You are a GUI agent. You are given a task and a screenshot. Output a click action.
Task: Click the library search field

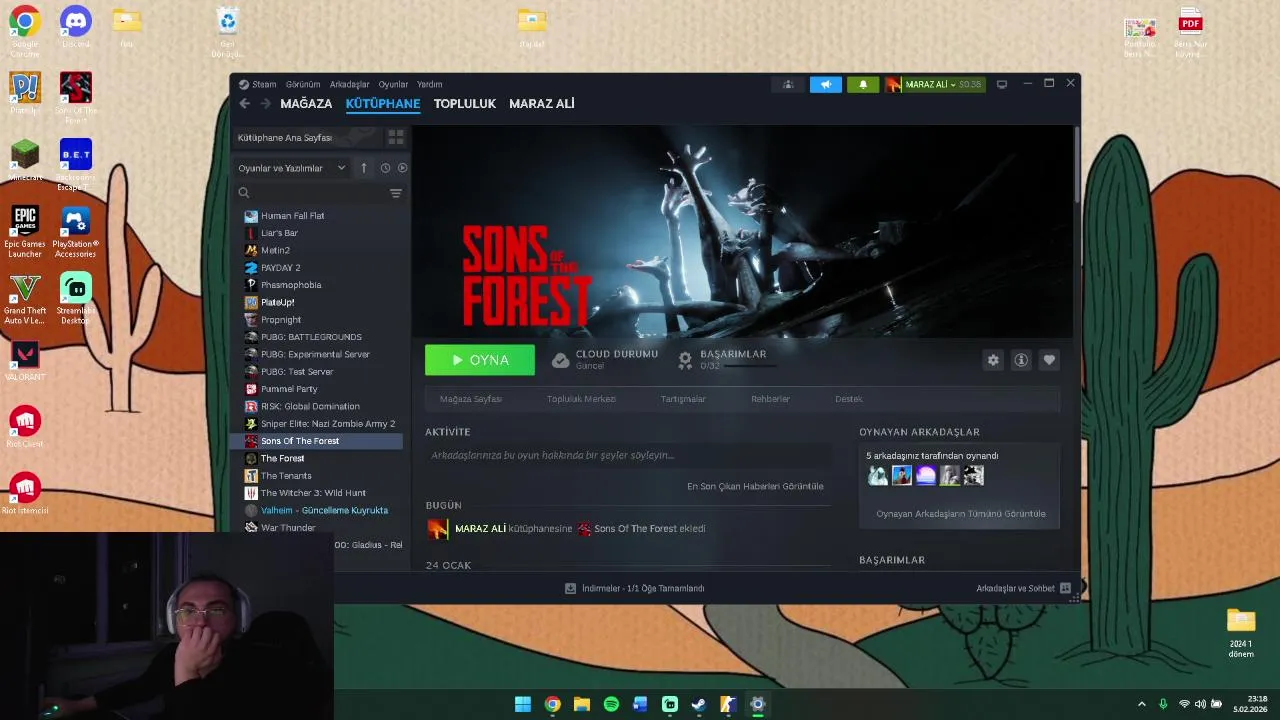pyautogui.click(x=310, y=193)
